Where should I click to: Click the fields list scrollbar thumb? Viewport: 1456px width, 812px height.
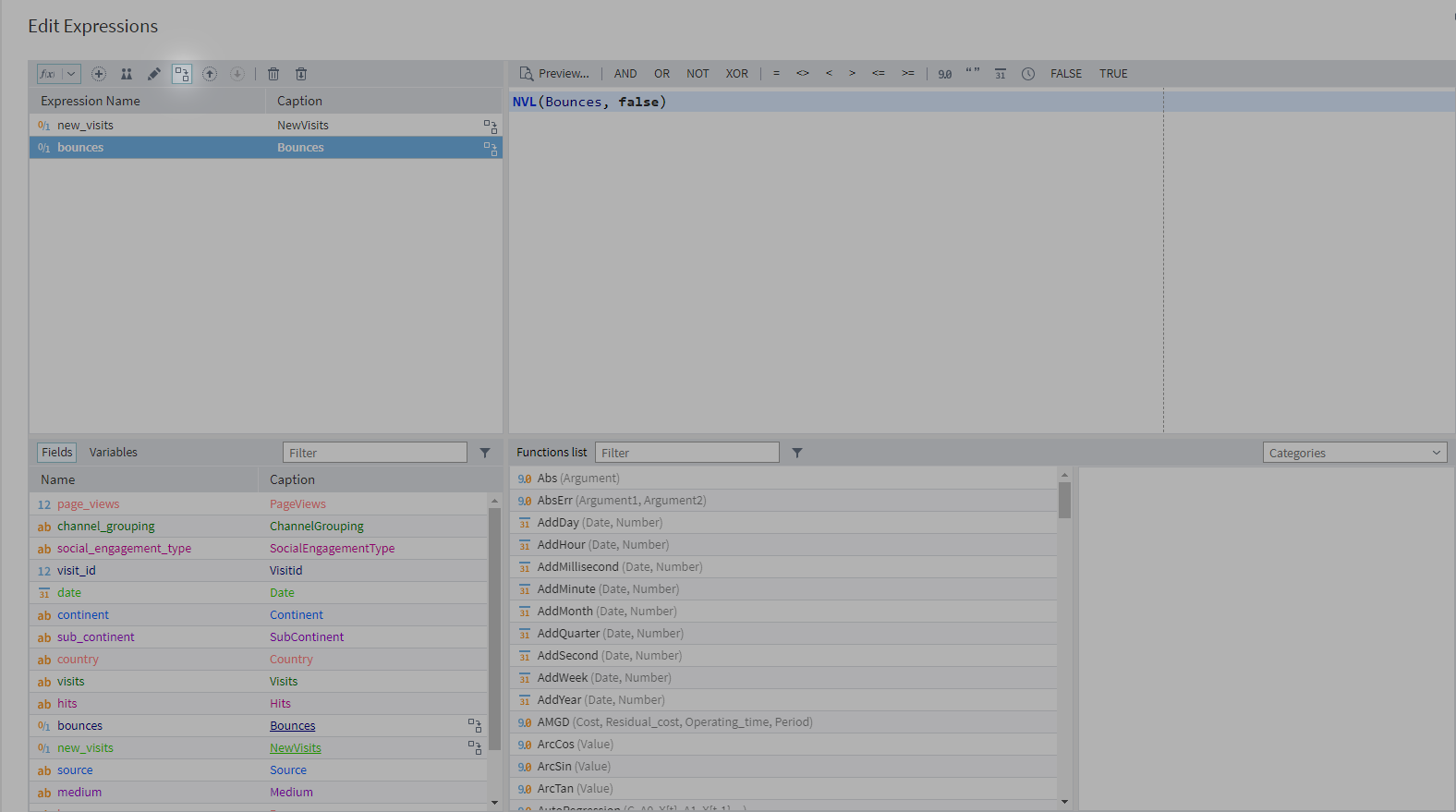pyautogui.click(x=494, y=628)
